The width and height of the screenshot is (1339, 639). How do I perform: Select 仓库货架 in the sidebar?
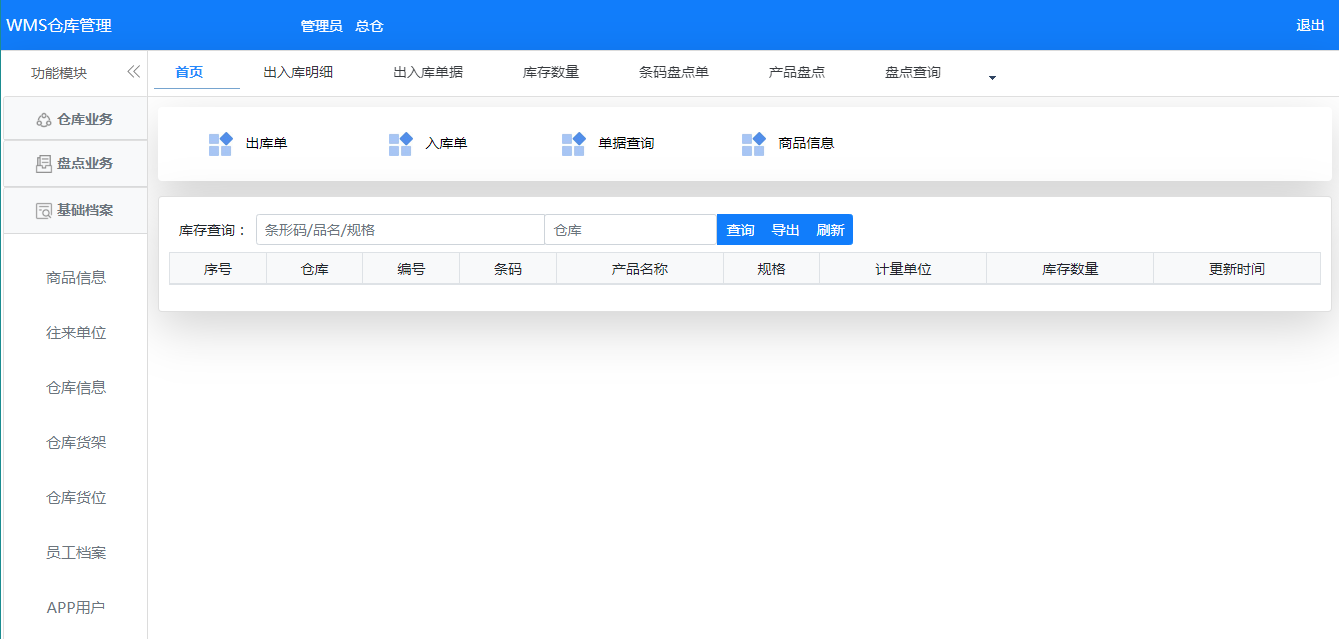pos(76,442)
